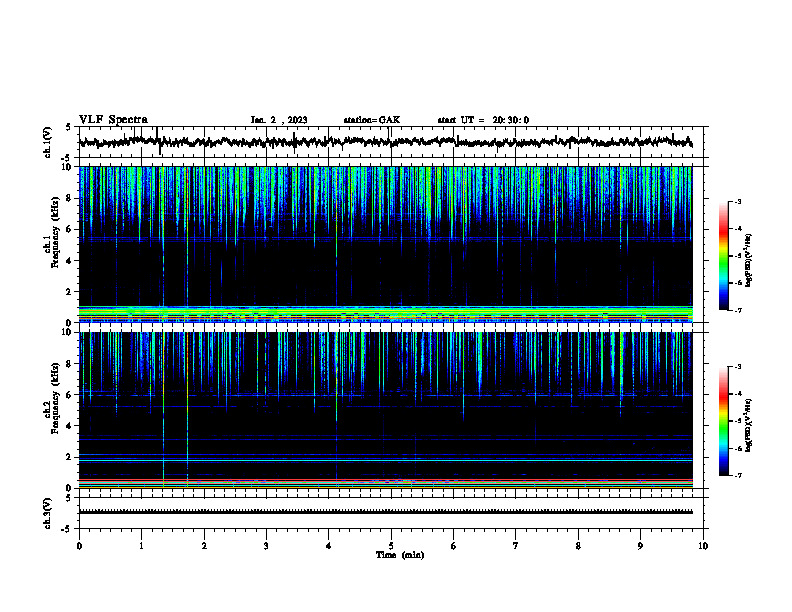Click the ch.1(V) axis label at top

click(x=48, y=142)
